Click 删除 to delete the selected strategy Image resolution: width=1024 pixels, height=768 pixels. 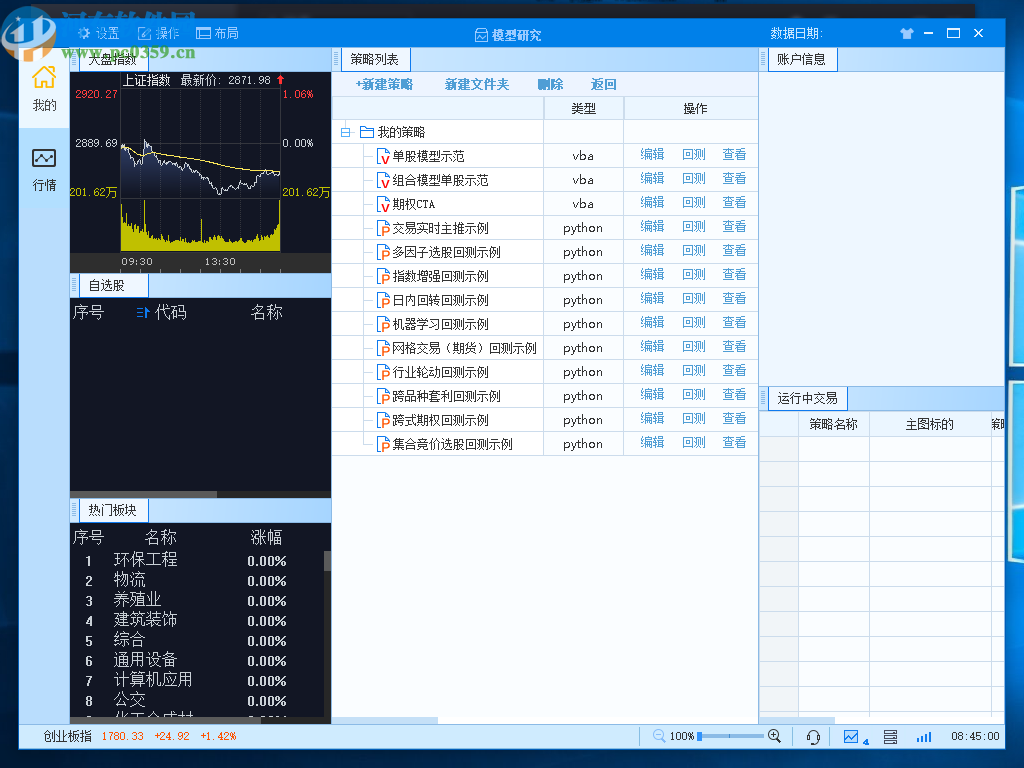tap(549, 84)
